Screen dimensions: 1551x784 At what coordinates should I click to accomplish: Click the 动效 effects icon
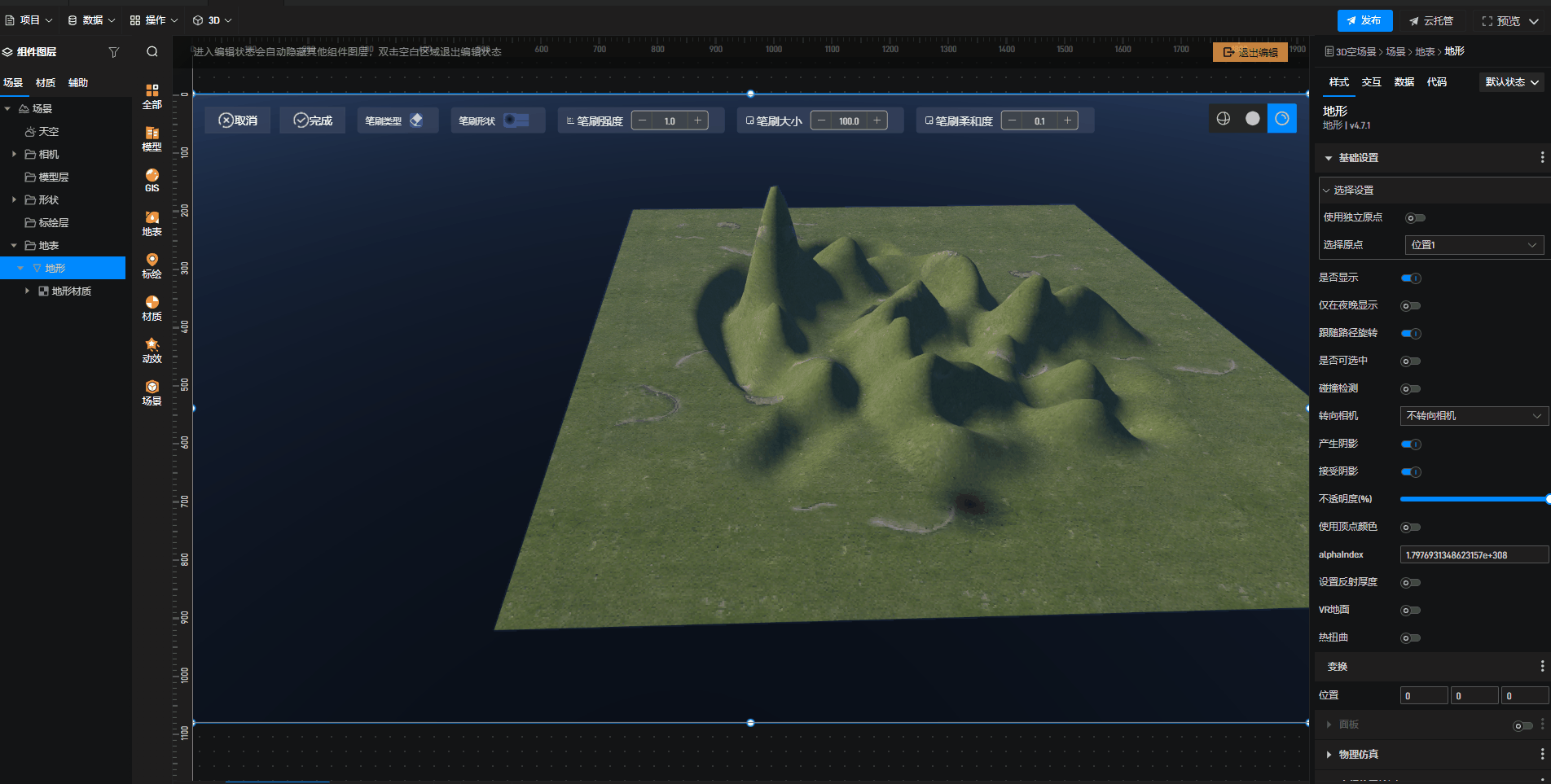[x=152, y=350]
